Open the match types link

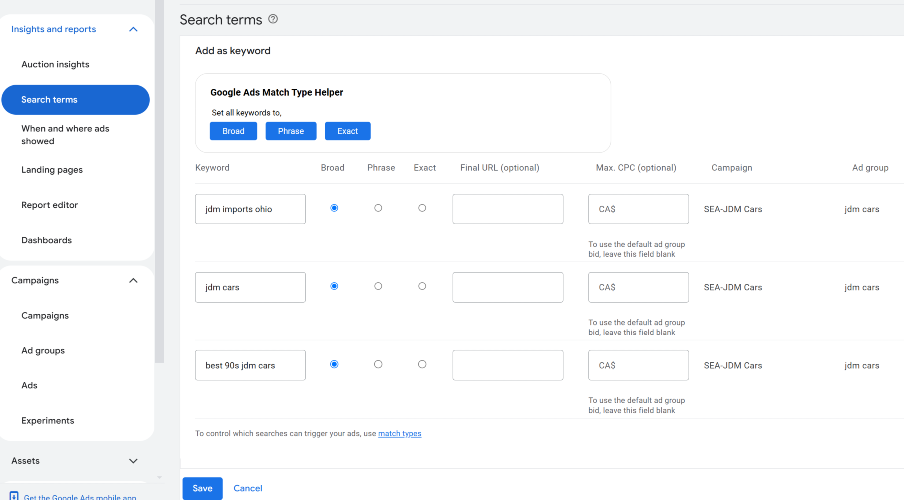point(400,434)
